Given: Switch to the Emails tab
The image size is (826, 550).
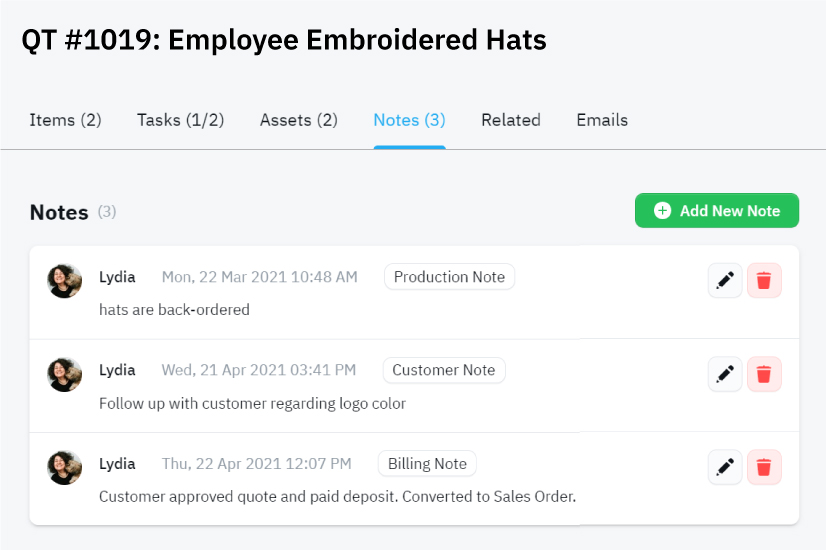Looking at the screenshot, I should pyautogui.click(x=602, y=120).
